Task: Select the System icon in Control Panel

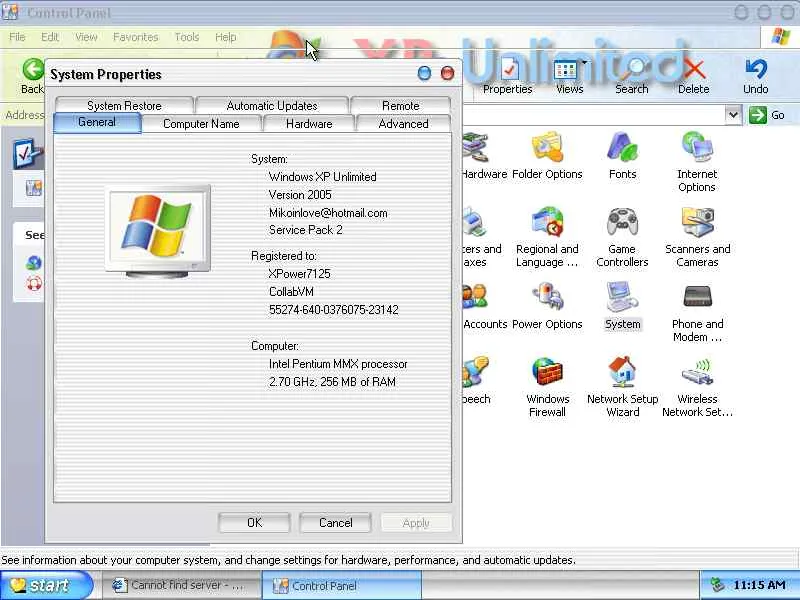Action: pyautogui.click(x=622, y=306)
